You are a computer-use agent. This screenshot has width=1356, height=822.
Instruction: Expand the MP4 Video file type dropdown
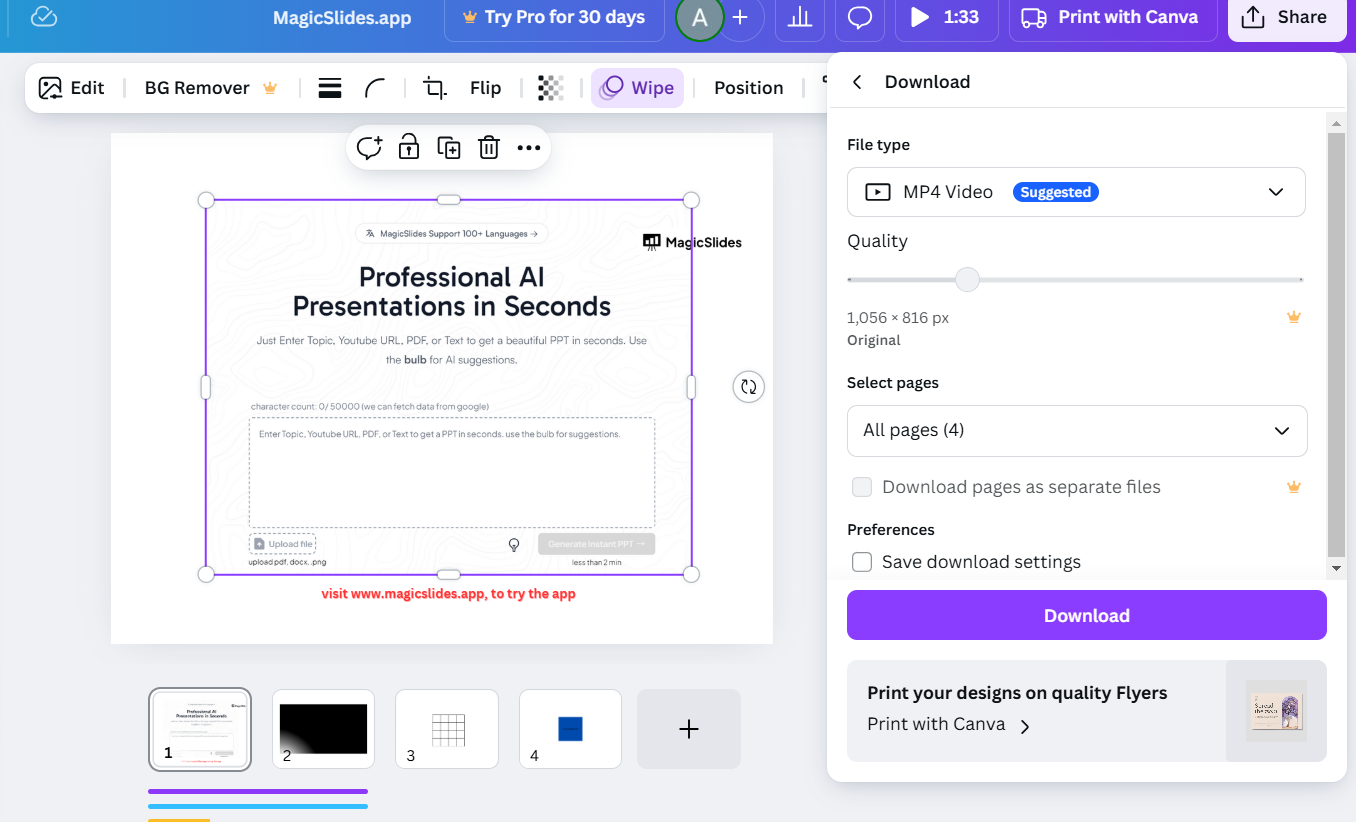pyautogui.click(x=1076, y=192)
